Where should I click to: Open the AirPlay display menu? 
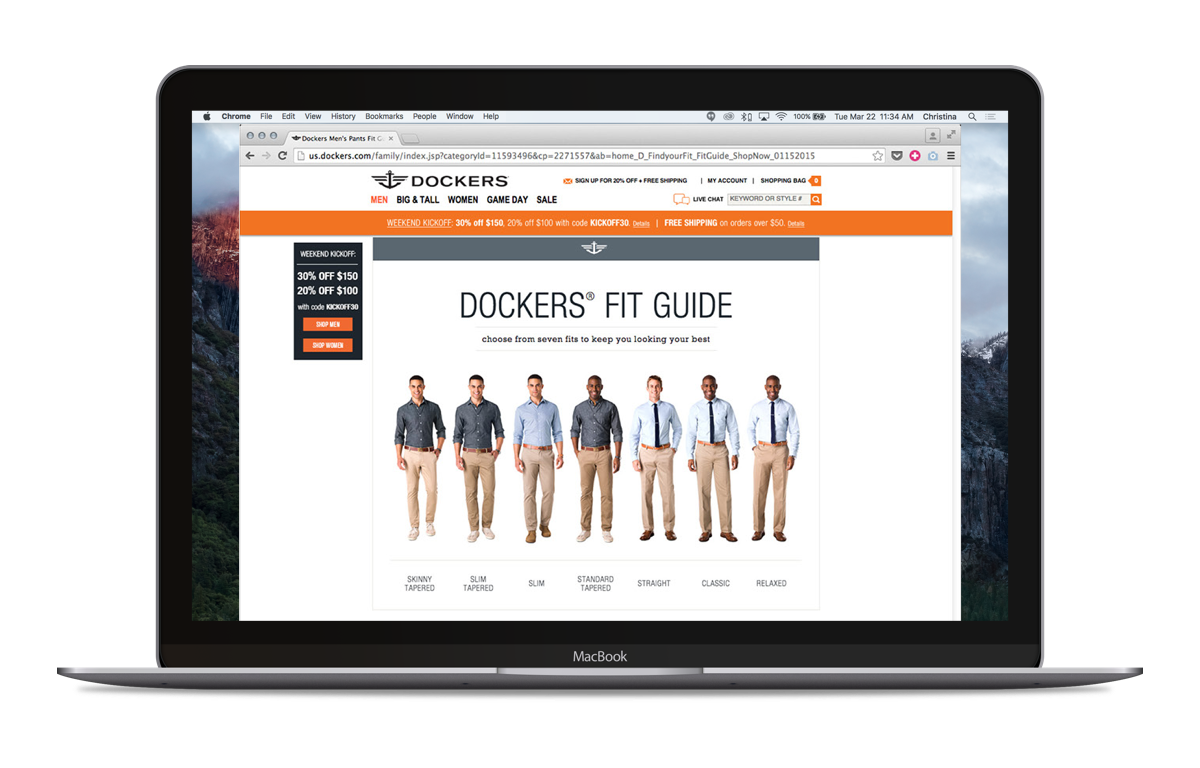point(764,117)
